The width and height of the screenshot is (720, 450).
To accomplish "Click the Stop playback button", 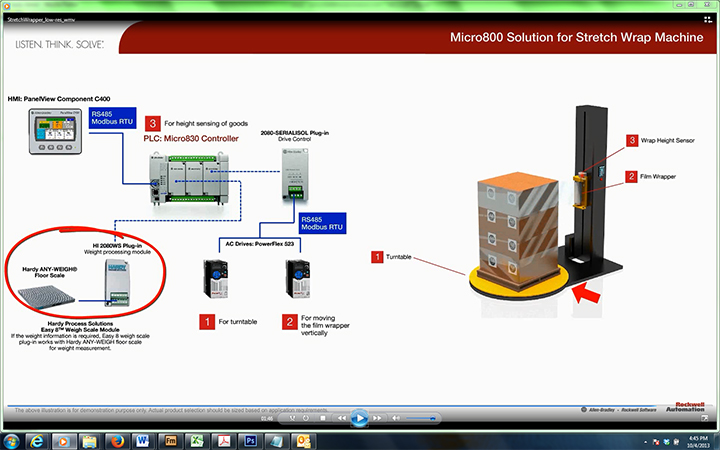I will click(x=323, y=418).
